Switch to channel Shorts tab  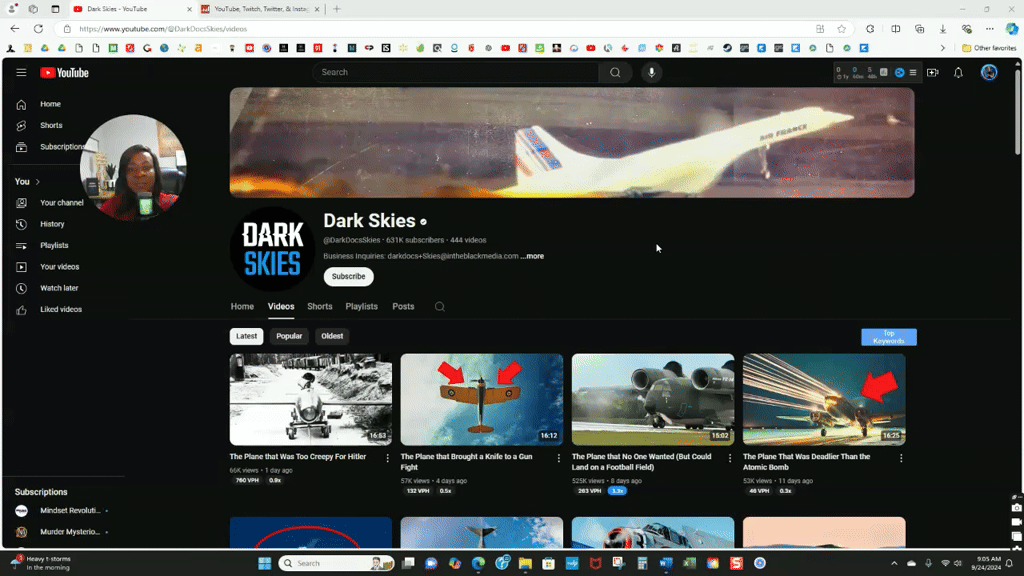319,306
